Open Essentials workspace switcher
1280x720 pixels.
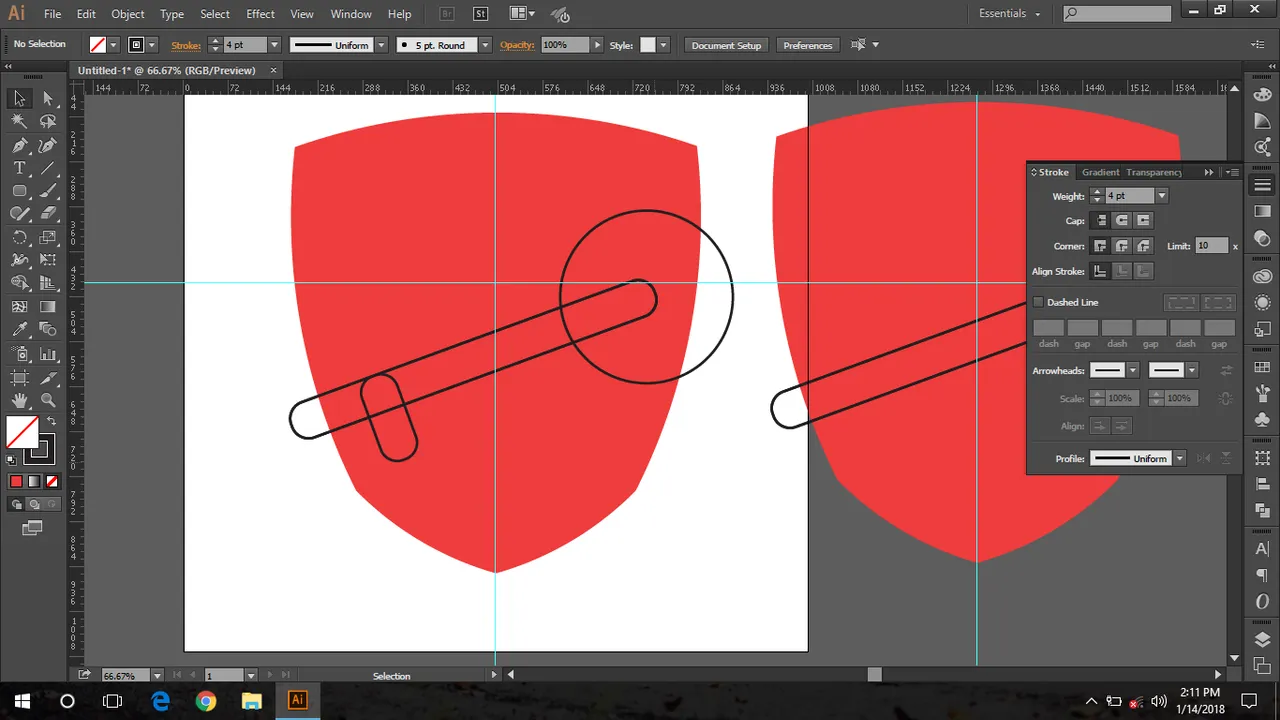pos(1009,14)
